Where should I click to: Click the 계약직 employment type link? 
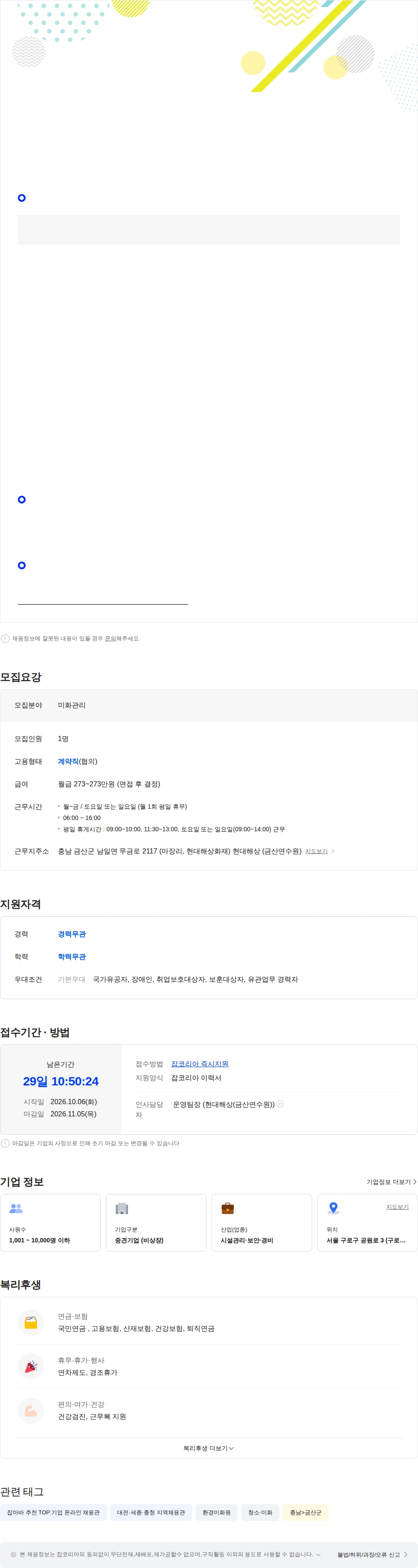point(68,762)
